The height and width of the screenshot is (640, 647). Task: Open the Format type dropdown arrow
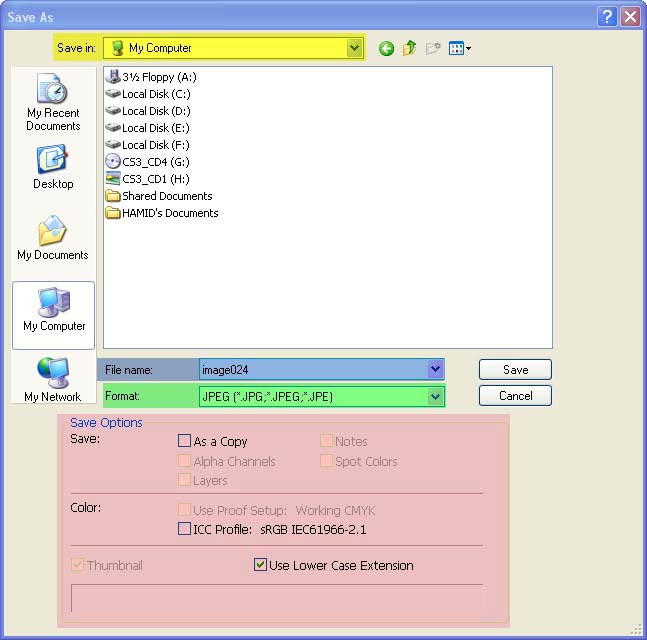pyautogui.click(x=435, y=397)
